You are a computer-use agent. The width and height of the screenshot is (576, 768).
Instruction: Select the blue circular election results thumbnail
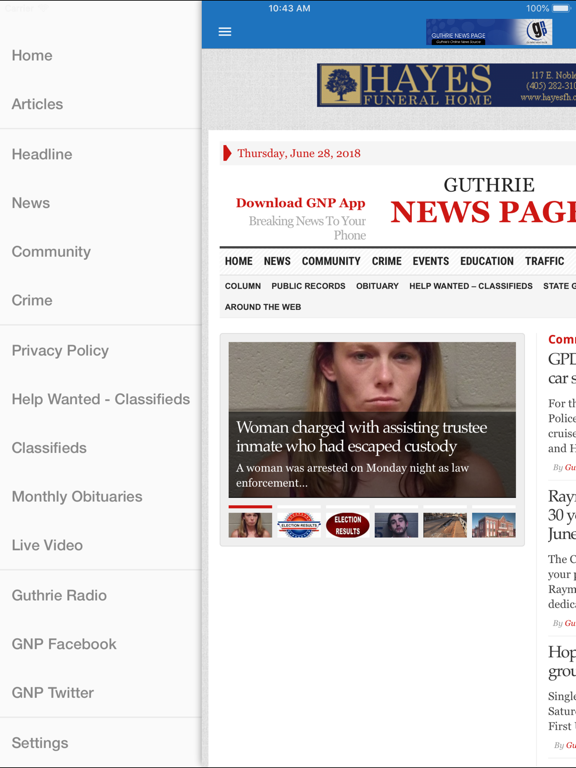(x=299, y=525)
